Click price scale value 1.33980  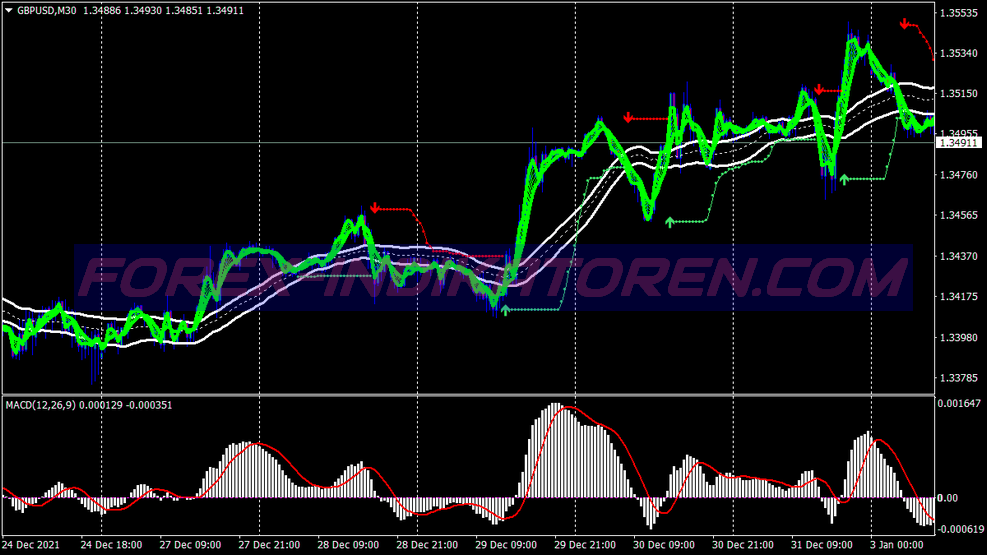(x=959, y=337)
